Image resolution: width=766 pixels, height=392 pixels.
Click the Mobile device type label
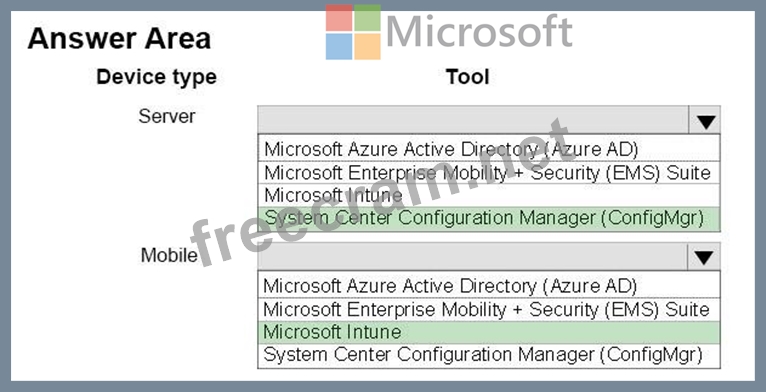click(x=169, y=255)
